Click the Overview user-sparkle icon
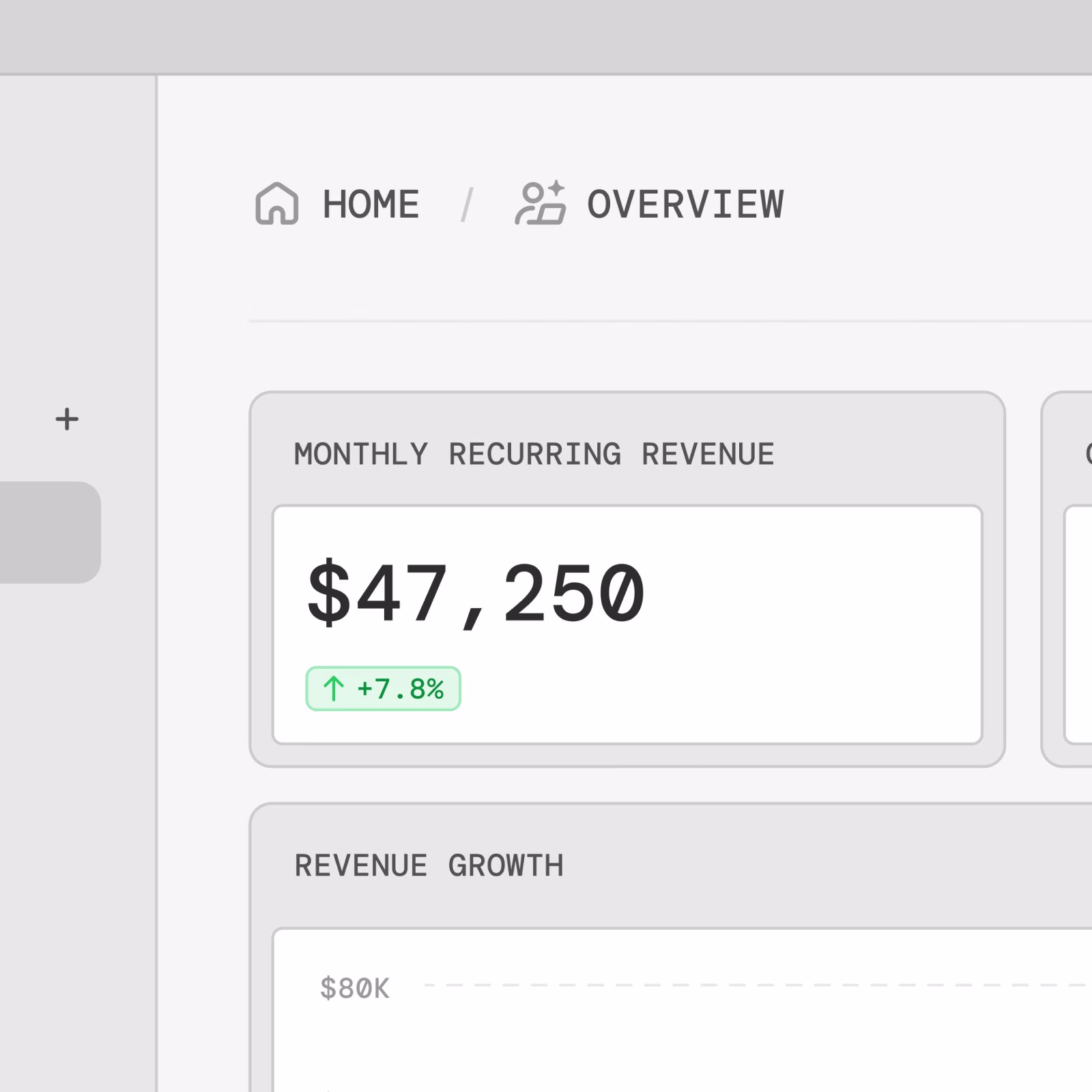 pos(540,203)
